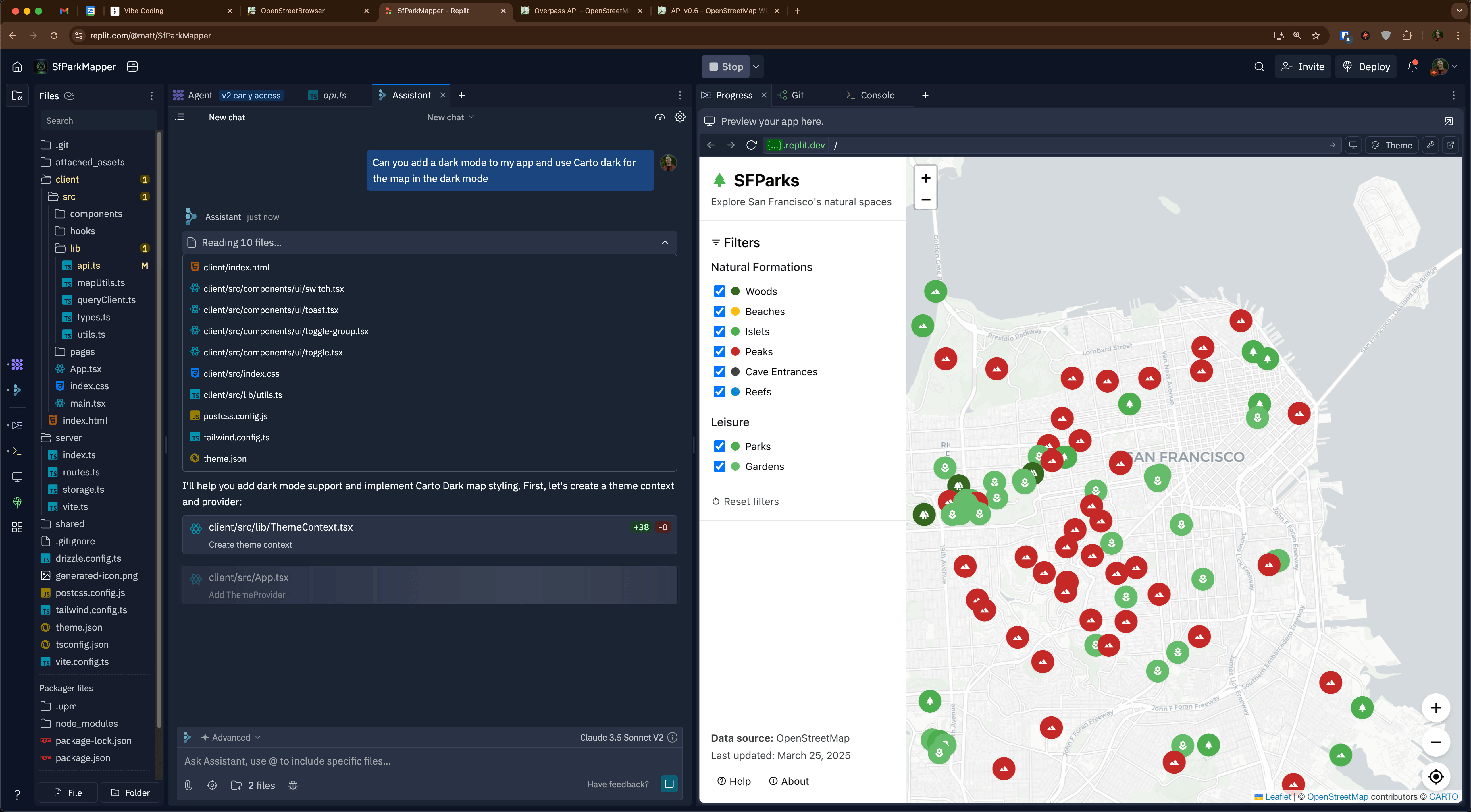Uncheck the Peaks filter checkbox

719,351
